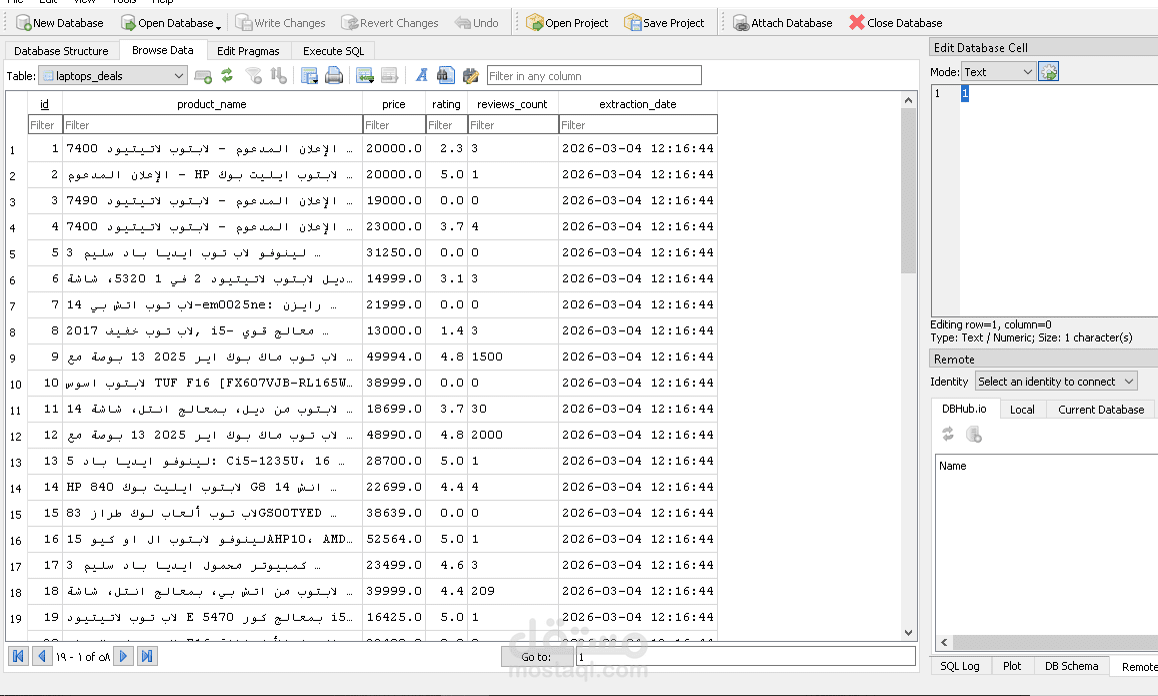Screen dimensions: 1158x696
Task: Refresh the table data with green arrows icon
Action: pyautogui.click(x=227, y=75)
